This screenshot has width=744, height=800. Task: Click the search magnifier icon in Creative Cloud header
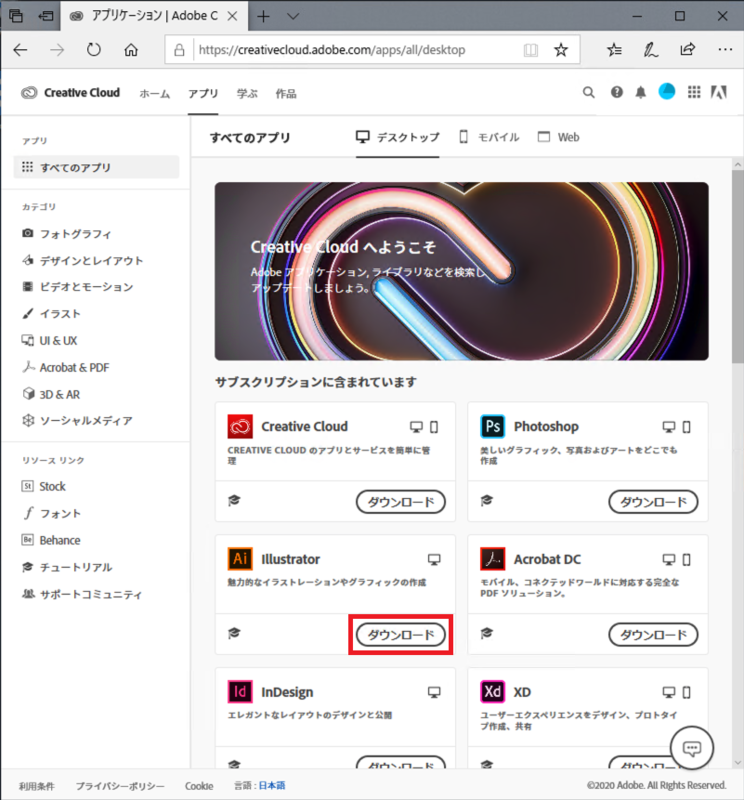(x=589, y=93)
